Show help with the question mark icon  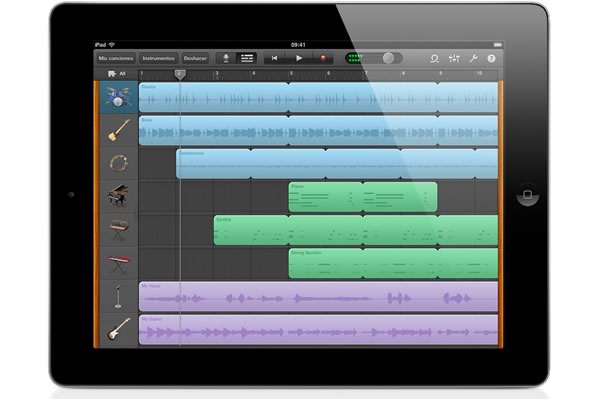point(491,59)
